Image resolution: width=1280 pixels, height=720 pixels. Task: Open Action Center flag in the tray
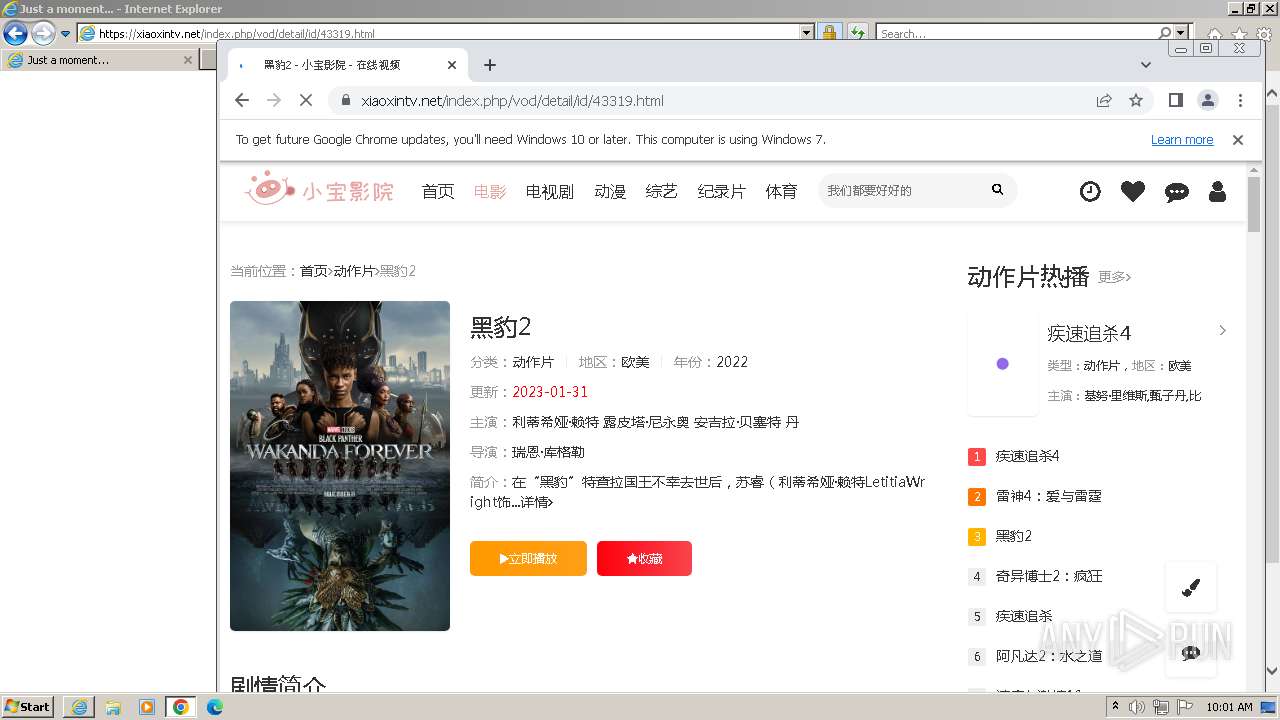click(x=1185, y=707)
